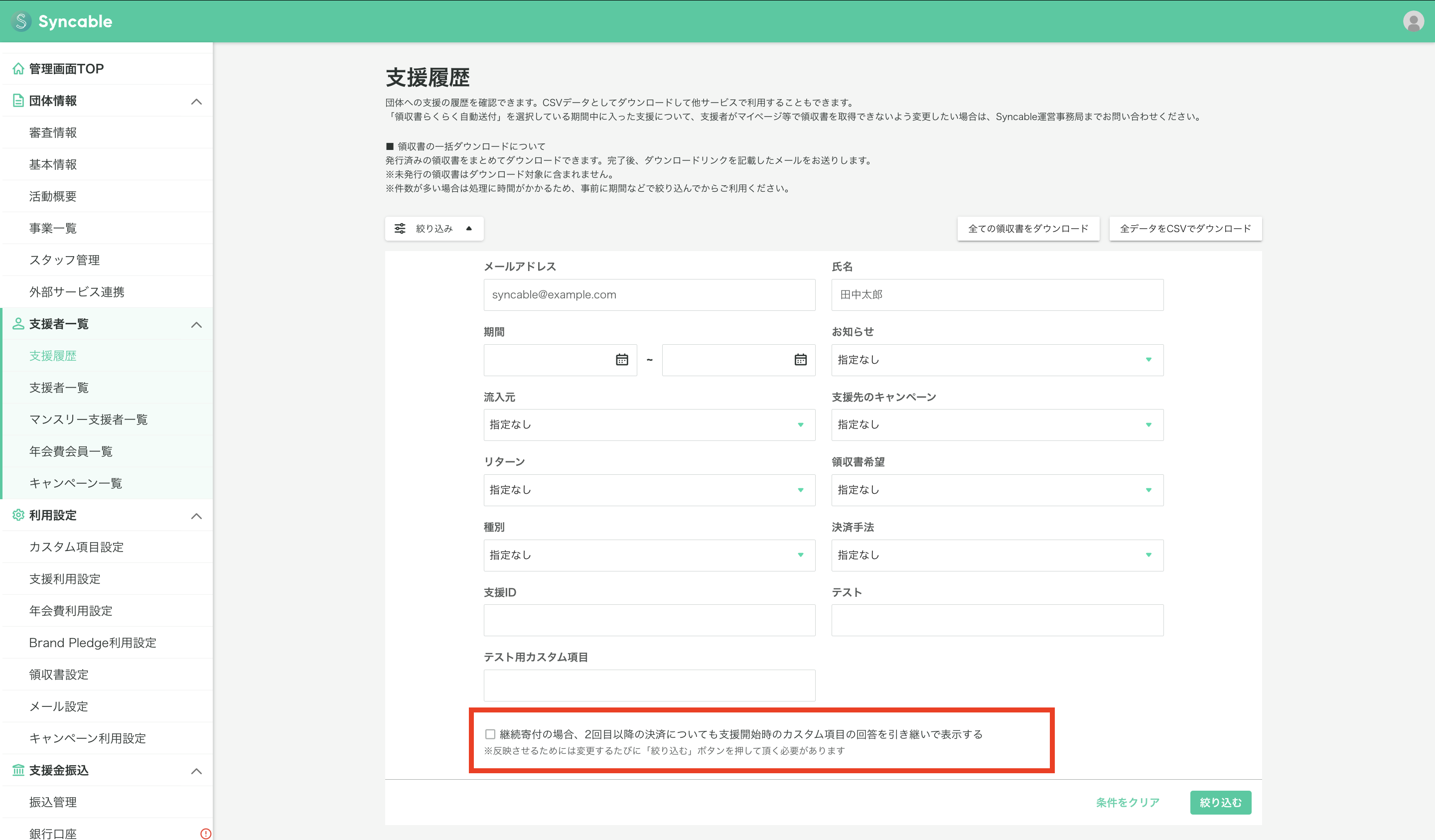Click the 絞り込む button
Screen dimensions: 1435x840
[x=1220, y=803]
